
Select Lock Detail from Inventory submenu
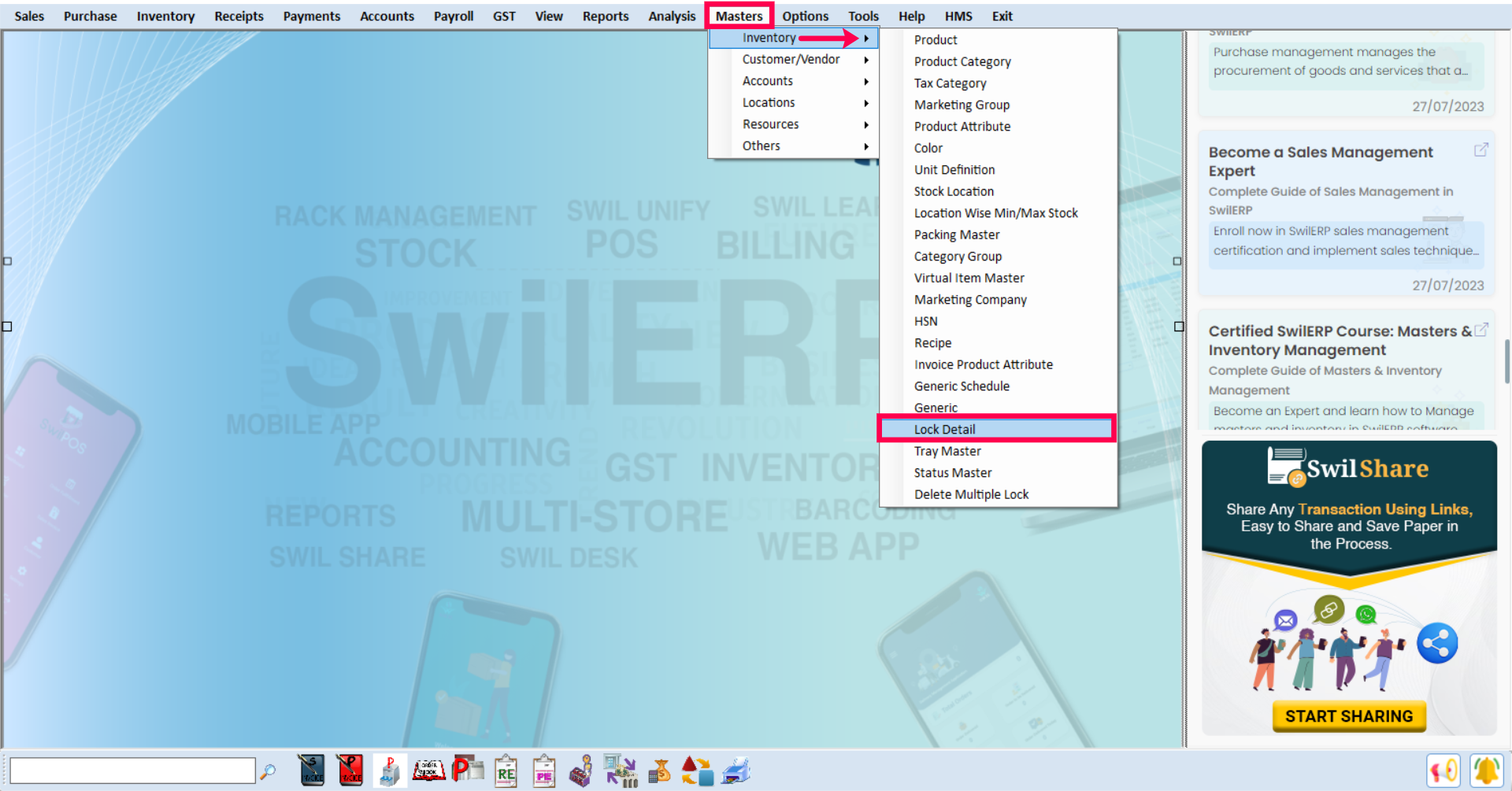[x=996, y=429]
